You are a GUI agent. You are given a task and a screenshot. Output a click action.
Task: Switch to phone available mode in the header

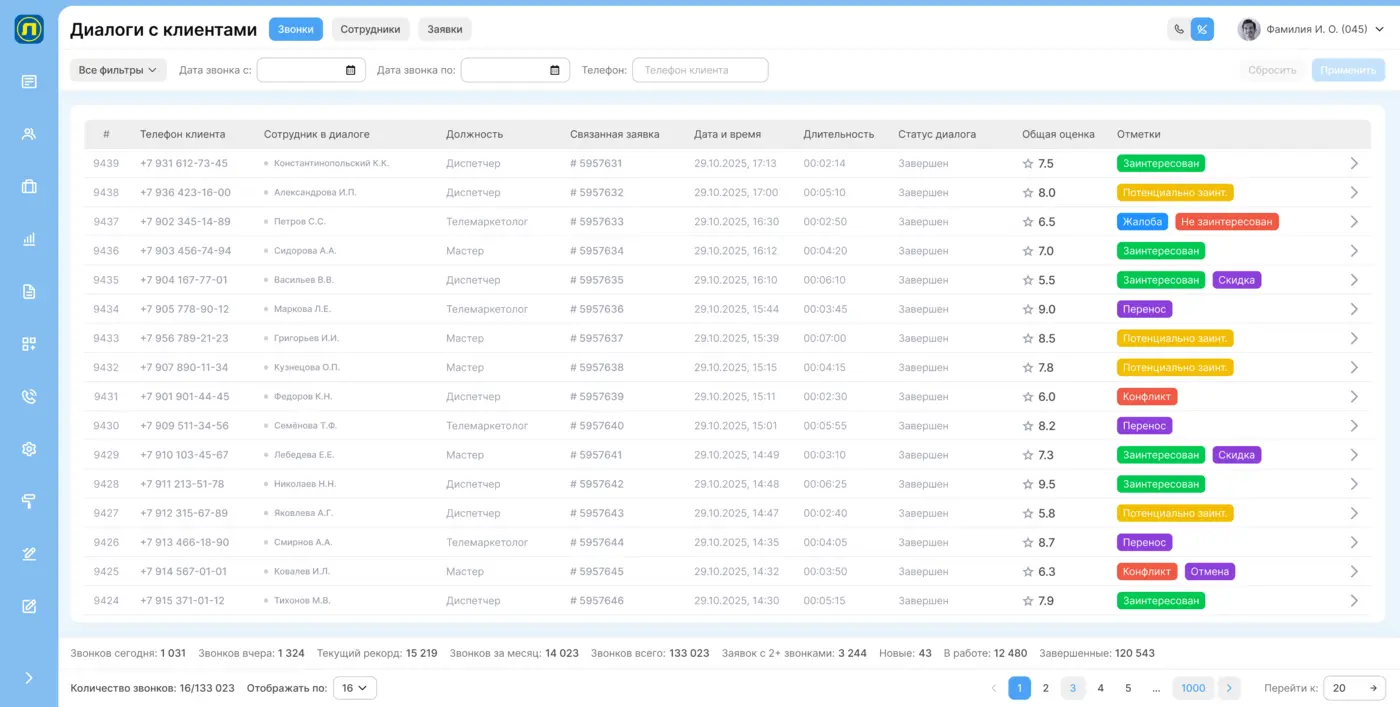coord(1179,30)
